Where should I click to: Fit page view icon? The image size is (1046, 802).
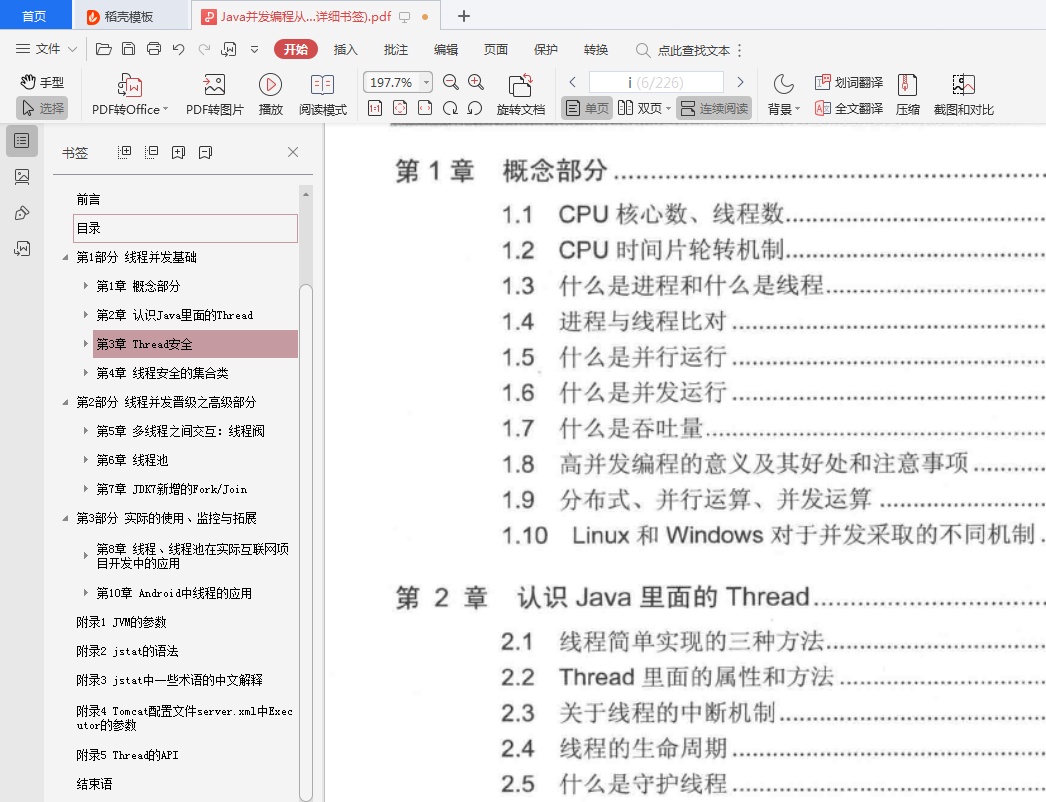(x=400, y=108)
